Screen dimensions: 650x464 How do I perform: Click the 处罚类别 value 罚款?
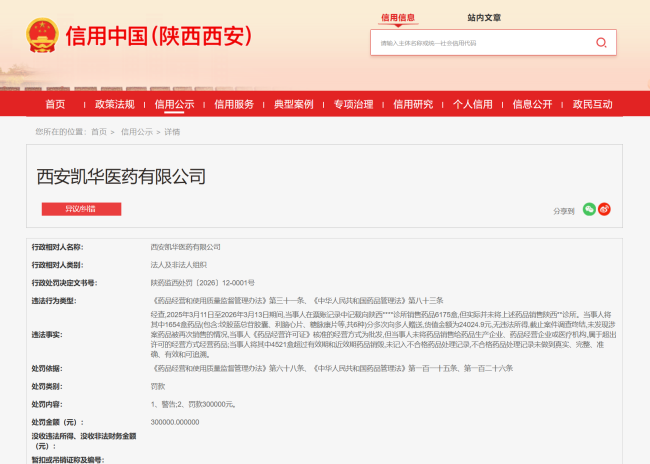pyautogui.click(x=158, y=386)
